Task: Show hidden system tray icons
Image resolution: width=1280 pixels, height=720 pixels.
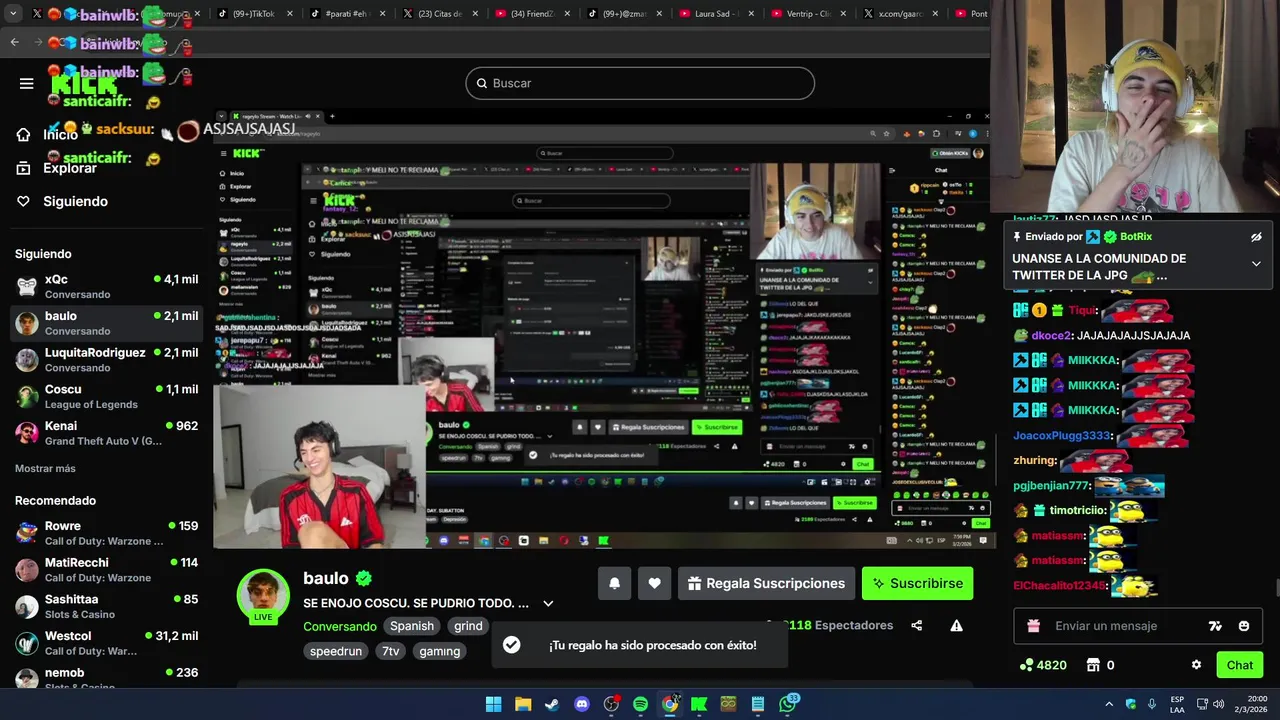Action: (1109, 704)
